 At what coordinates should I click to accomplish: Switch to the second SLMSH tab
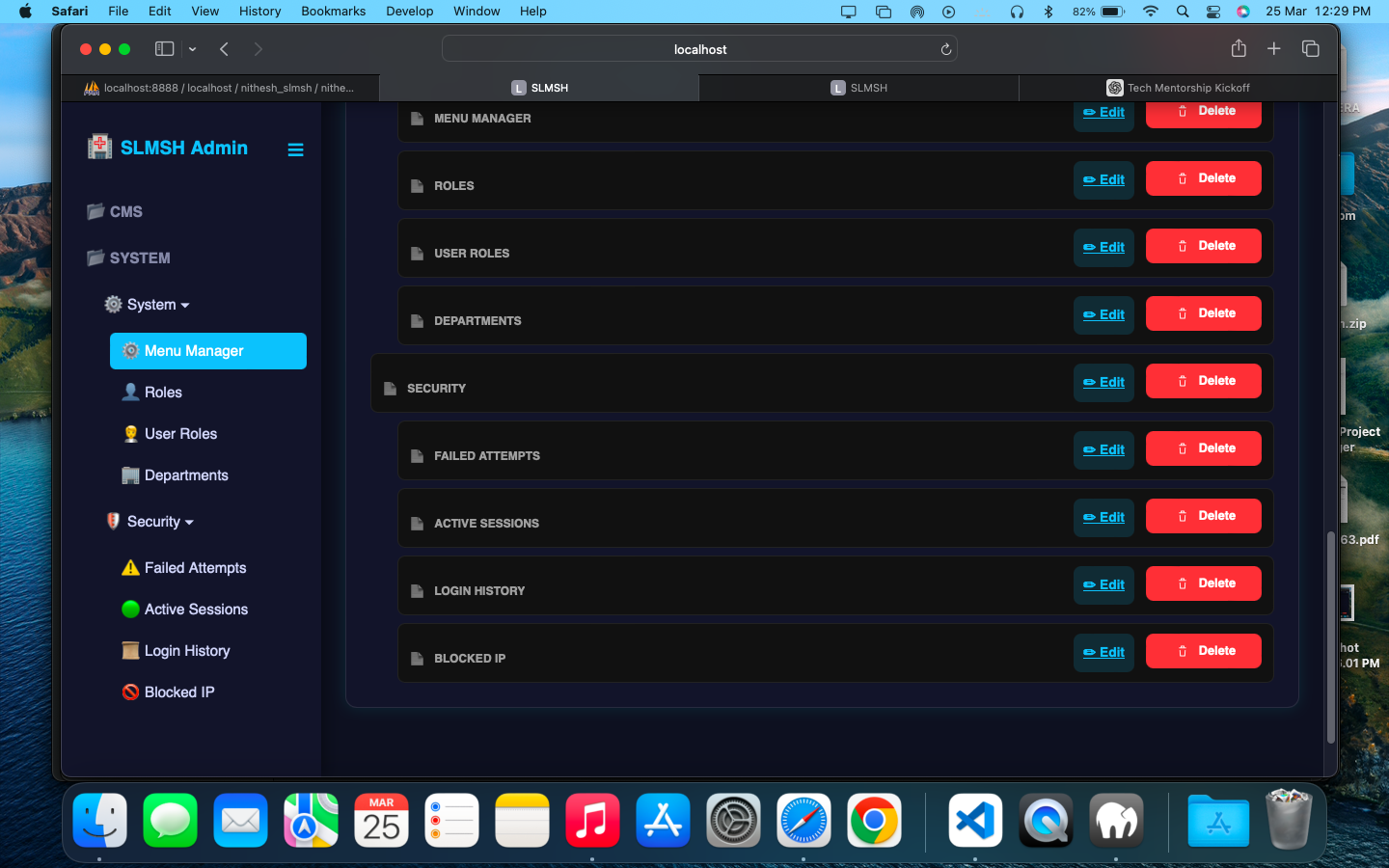click(858, 88)
